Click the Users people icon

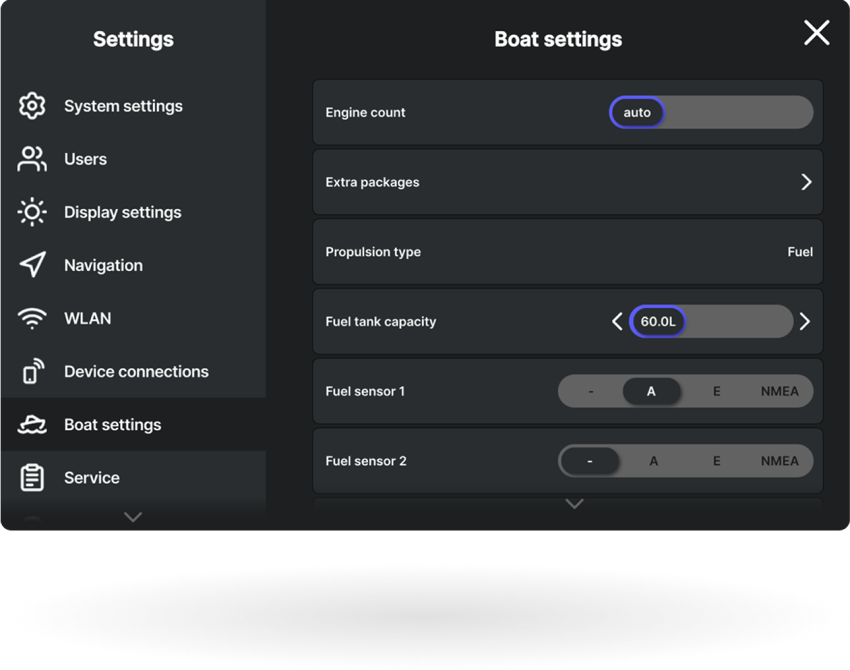click(x=32, y=159)
